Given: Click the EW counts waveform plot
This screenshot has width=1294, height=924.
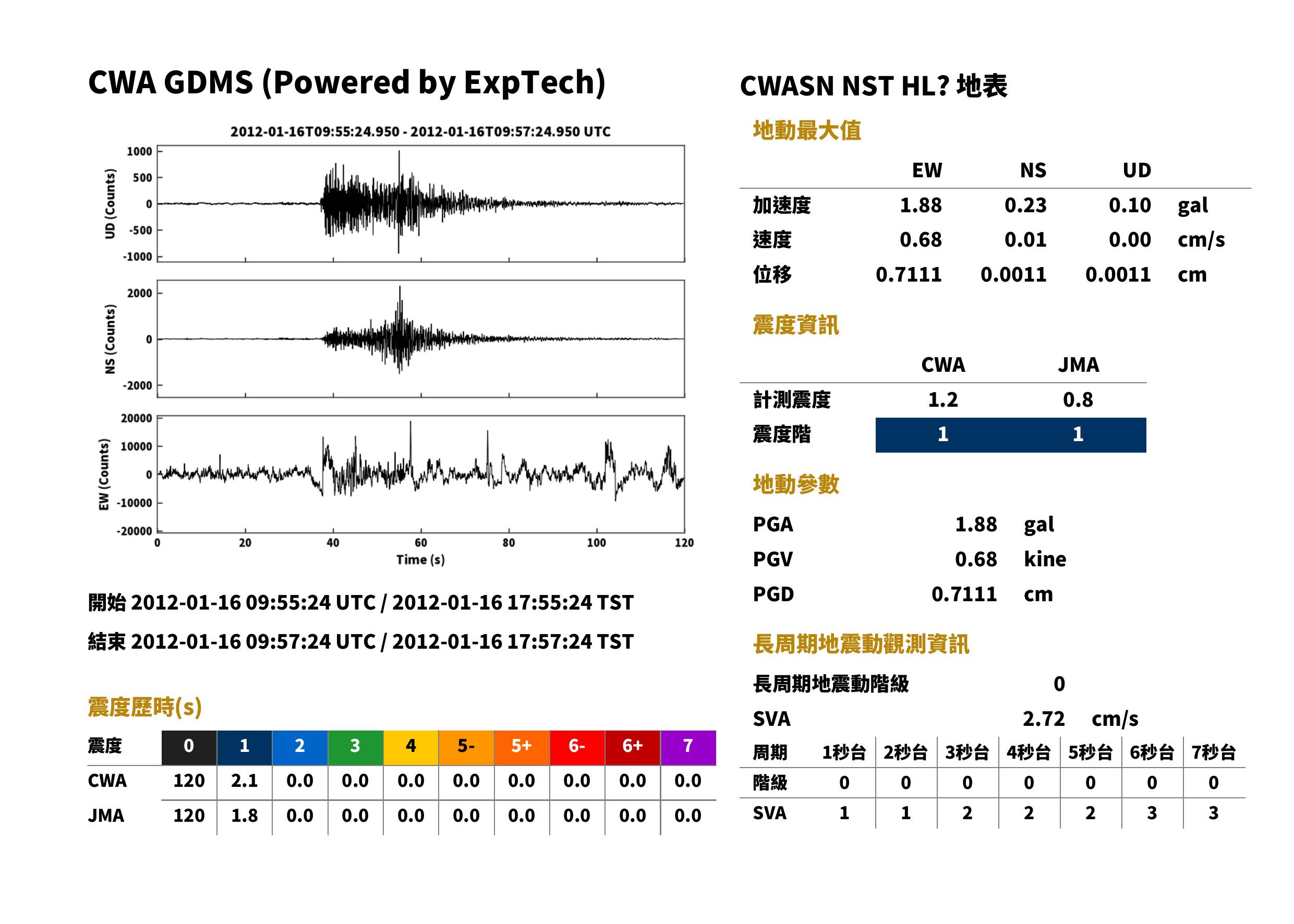Looking at the screenshot, I should point(420,474).
